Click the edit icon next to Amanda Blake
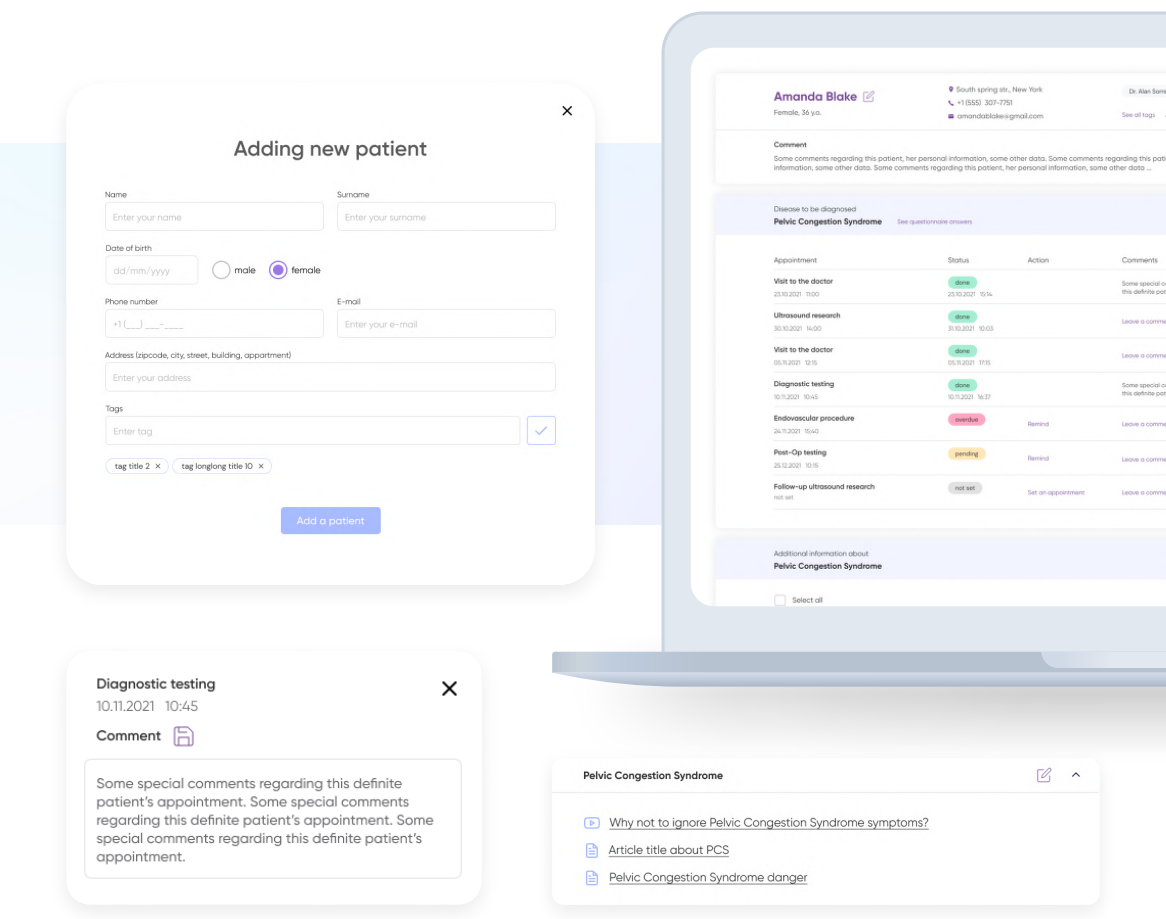The width and height of the screenshot is (1166, 919). (x=869, y=97)
